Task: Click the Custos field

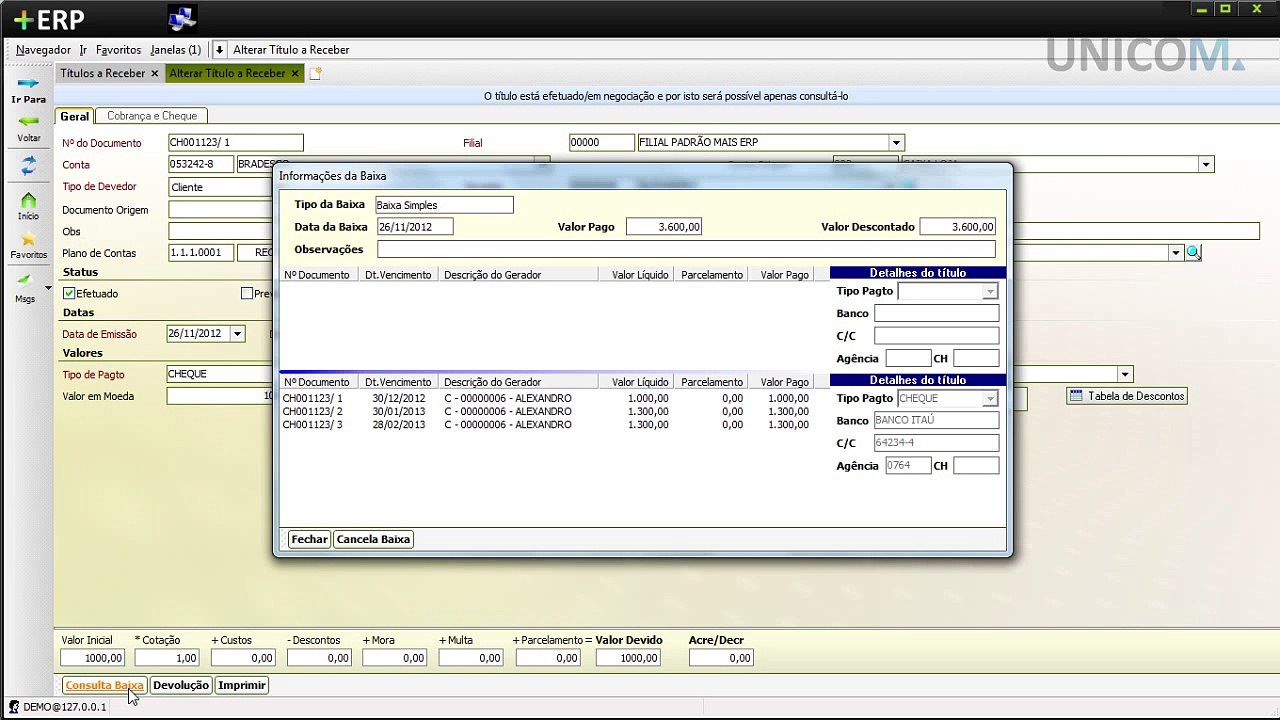Action: coord(243,658)
